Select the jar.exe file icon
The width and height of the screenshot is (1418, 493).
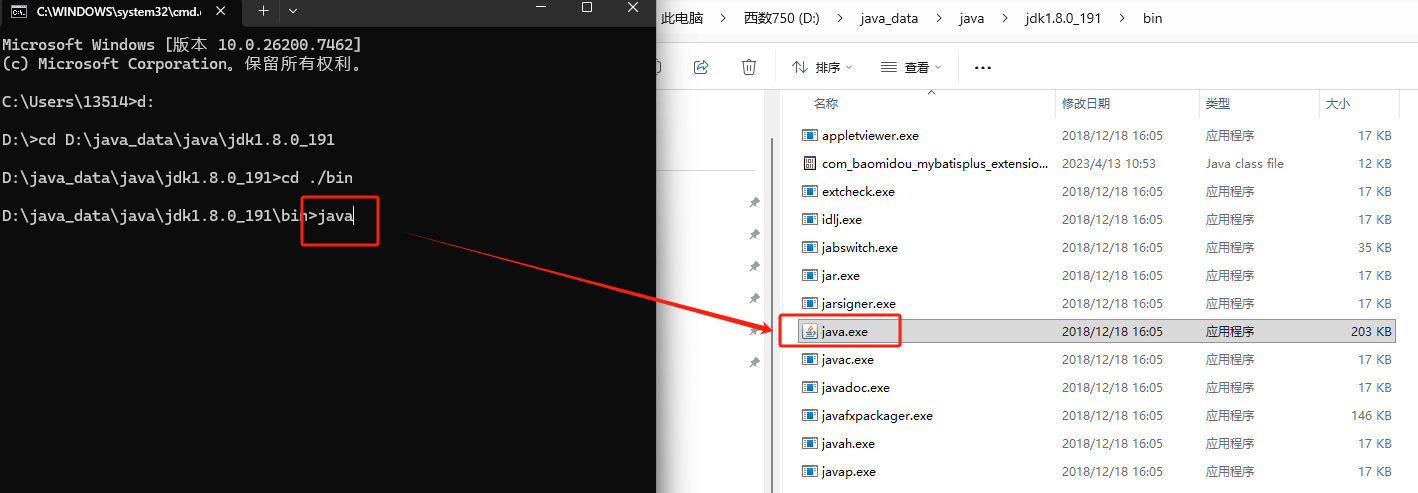810,275
